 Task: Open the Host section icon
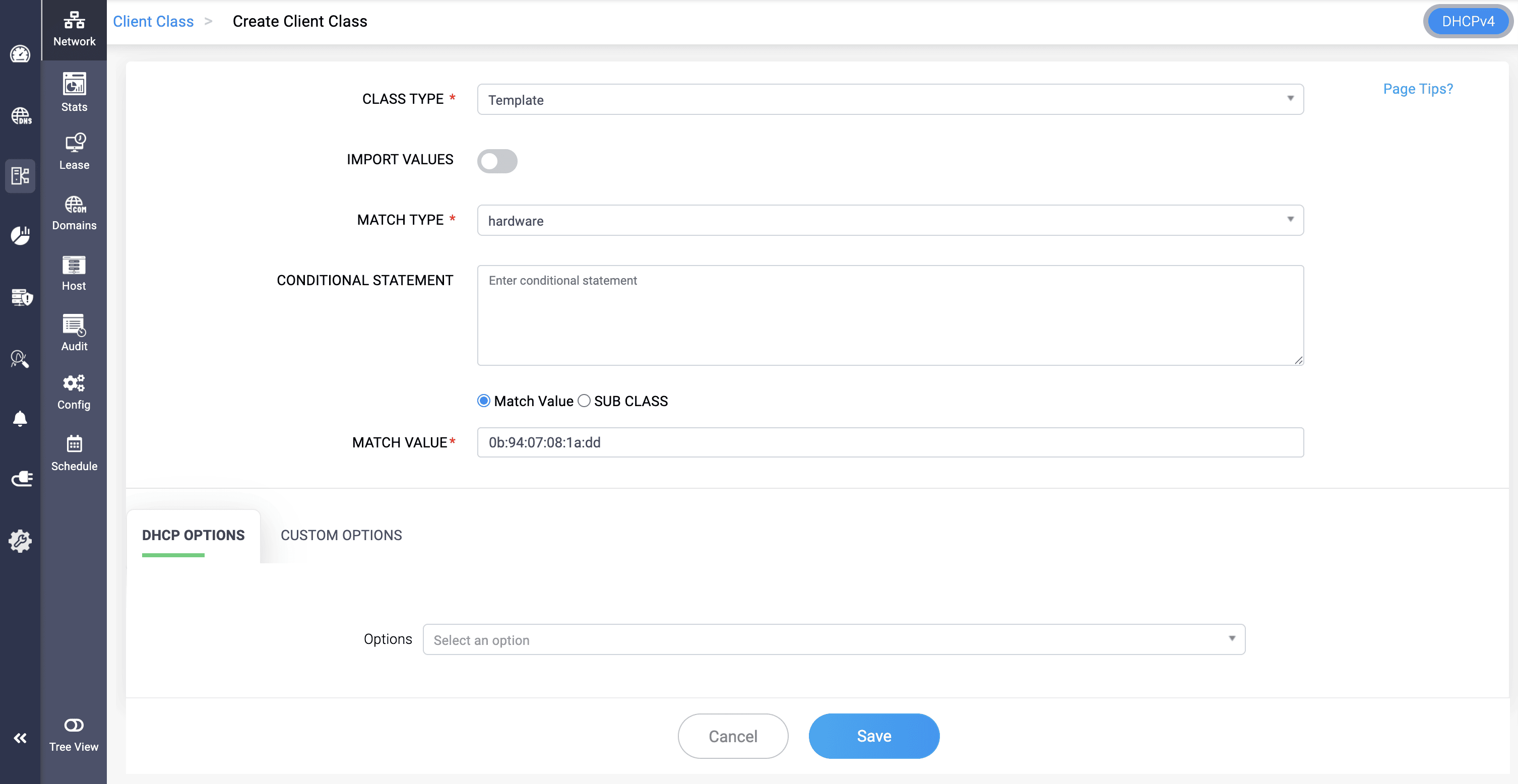click(x=74, y=272)
